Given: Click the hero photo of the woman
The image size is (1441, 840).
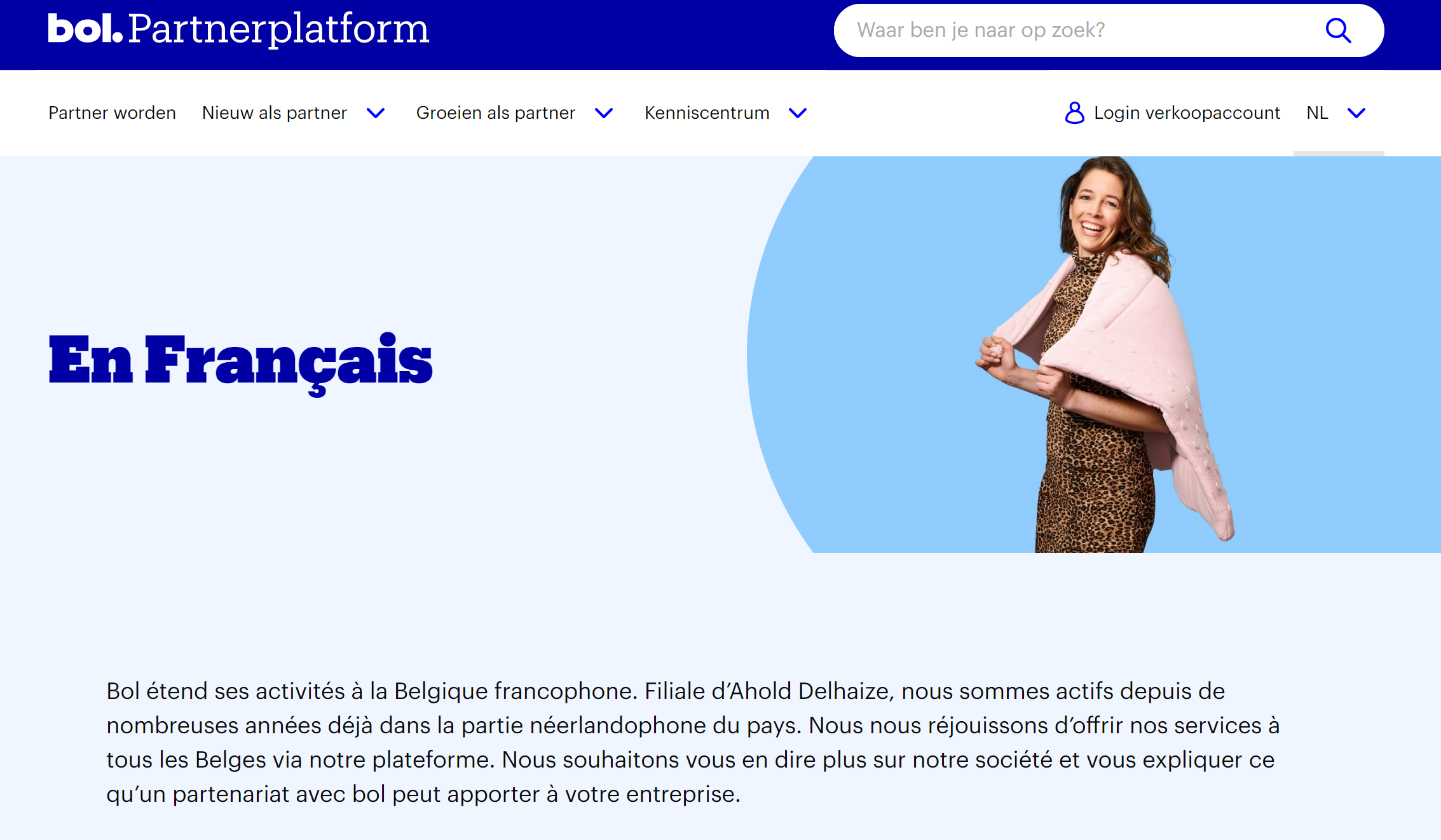Looking at the screenshot, I should pyautogui.click(x=1106, y=355).
